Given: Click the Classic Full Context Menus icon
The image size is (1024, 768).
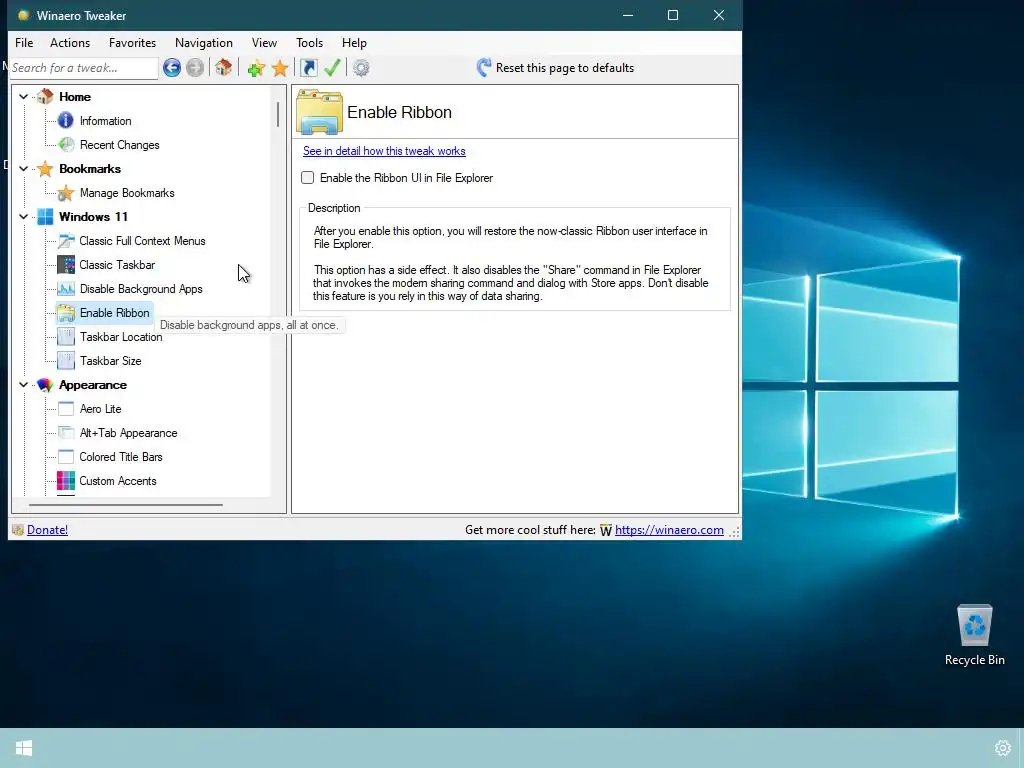Looking at the screenshot, I should (66, 240).
